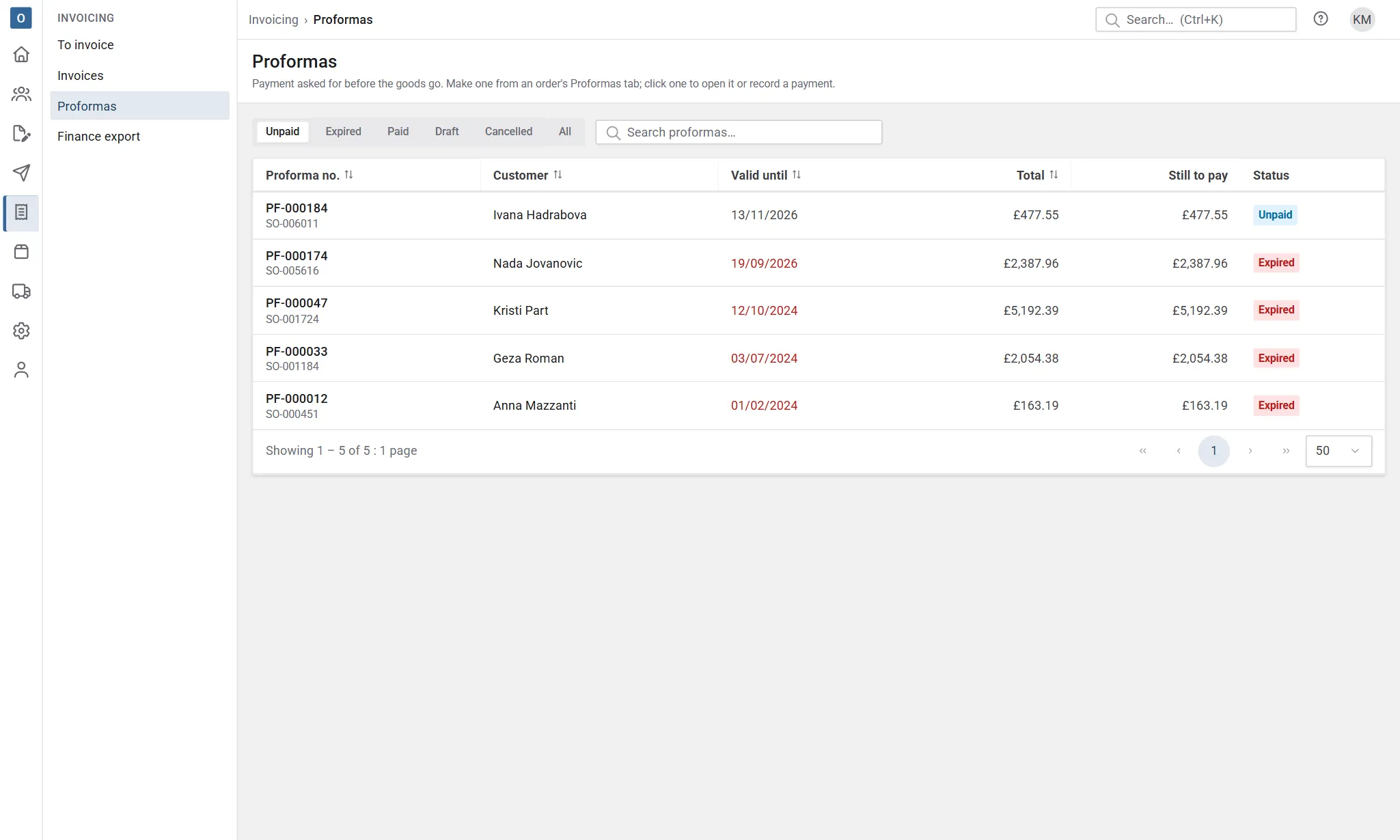The width and height of the screenshot is (1400, 840).
Task: Click the first page double arrow
Action: [1143, 451]
